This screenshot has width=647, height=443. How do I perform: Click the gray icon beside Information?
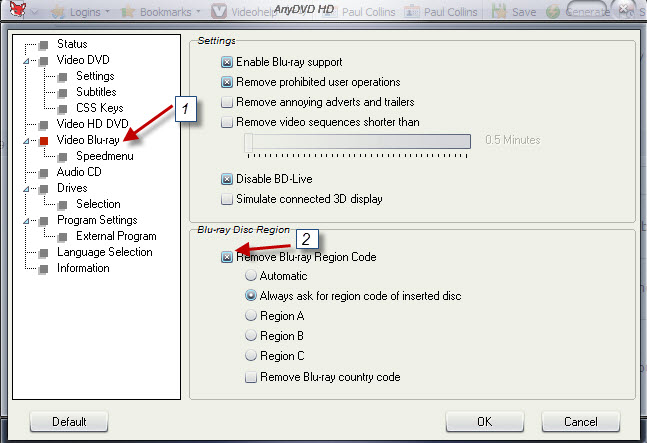(x=43, y=269)
